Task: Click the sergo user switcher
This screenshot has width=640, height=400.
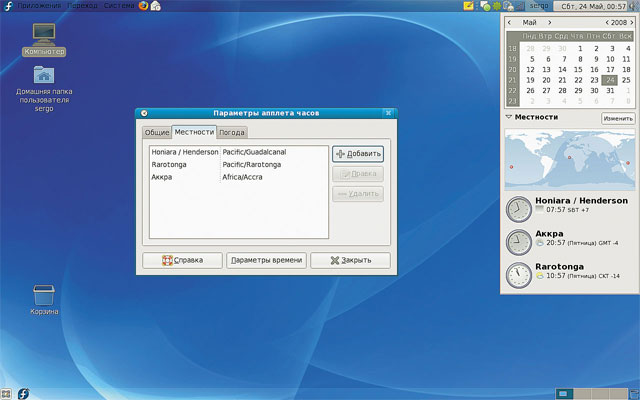Action: pyautogui.click(x=539, y=6)
